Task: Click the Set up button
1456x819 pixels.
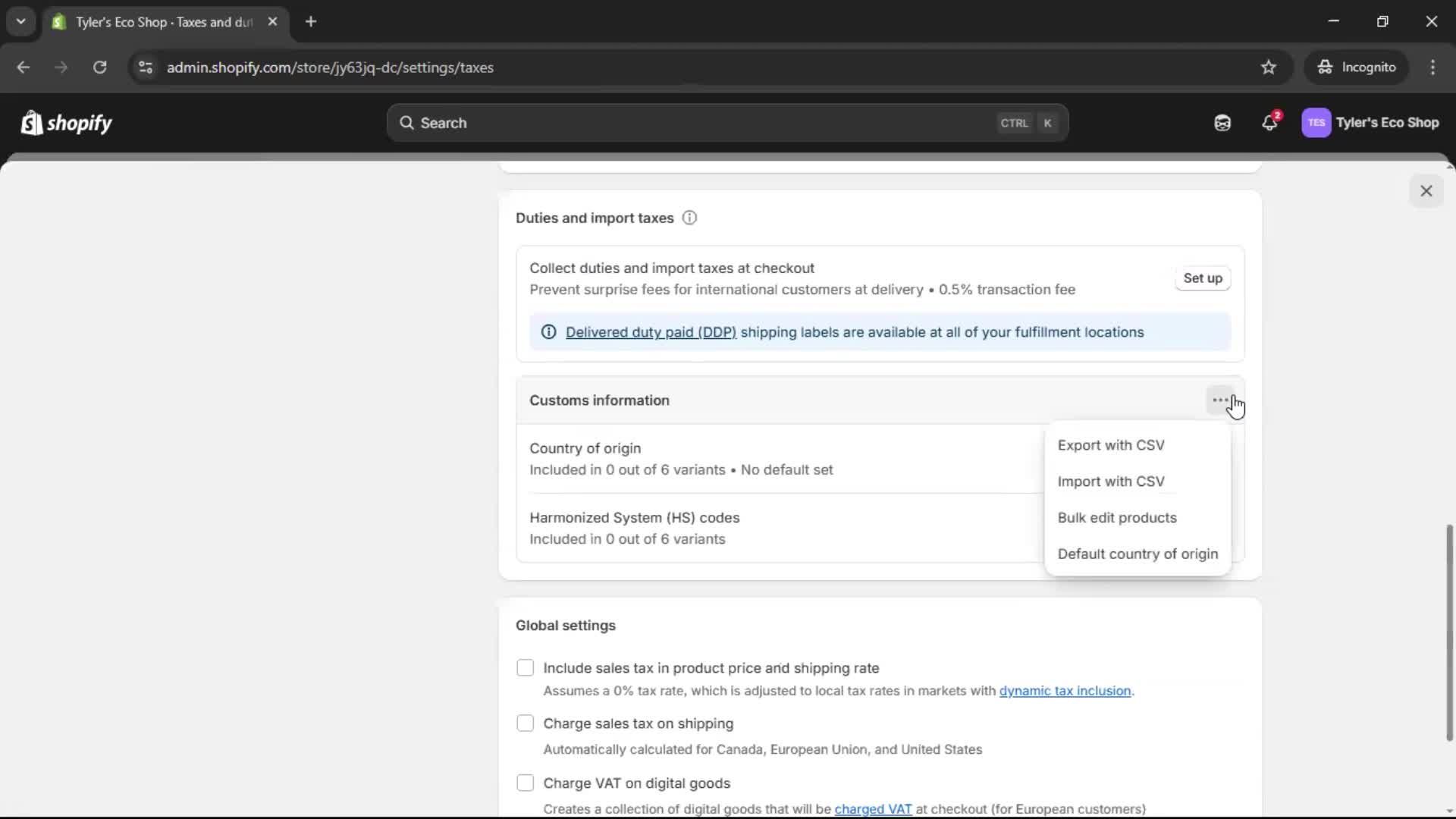Action: click(x=1203, y=278)
